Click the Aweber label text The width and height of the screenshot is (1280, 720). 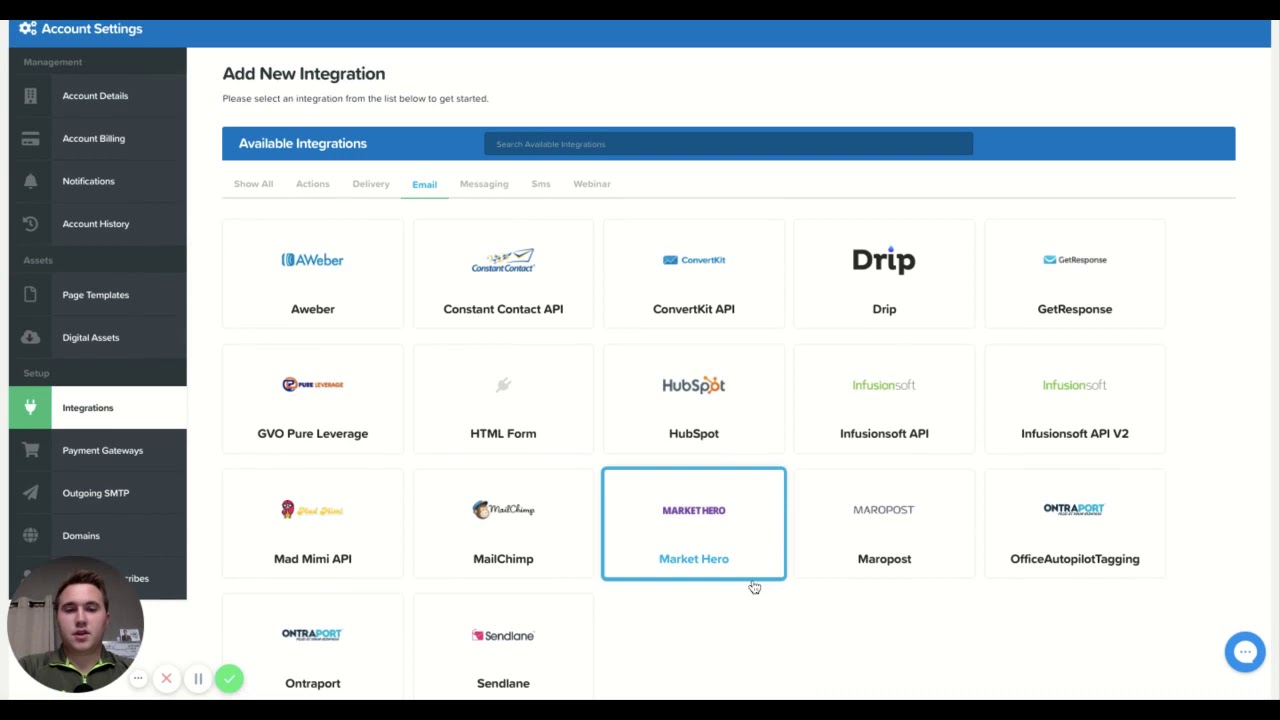pyautogui.click(x=313, y=309)
